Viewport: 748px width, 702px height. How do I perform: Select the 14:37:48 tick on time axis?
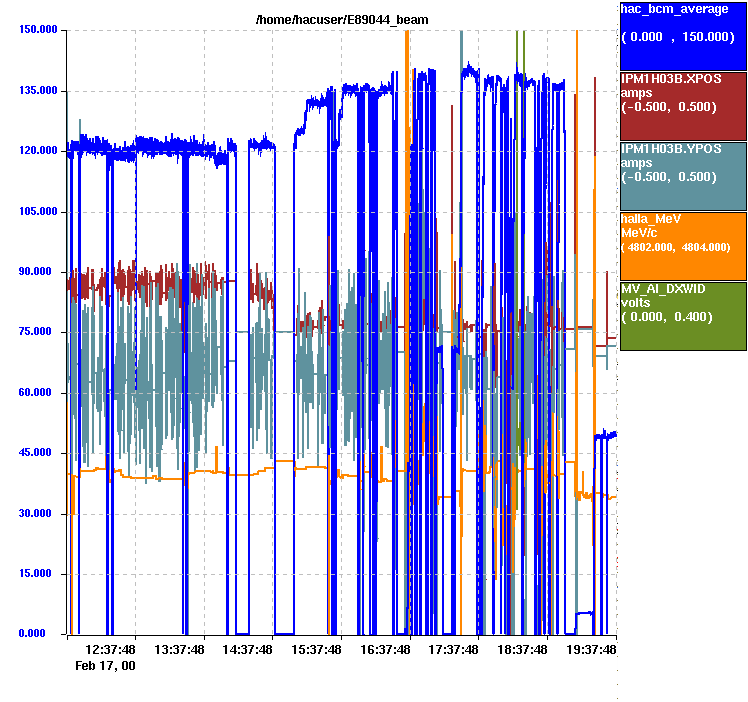(248, 649)
